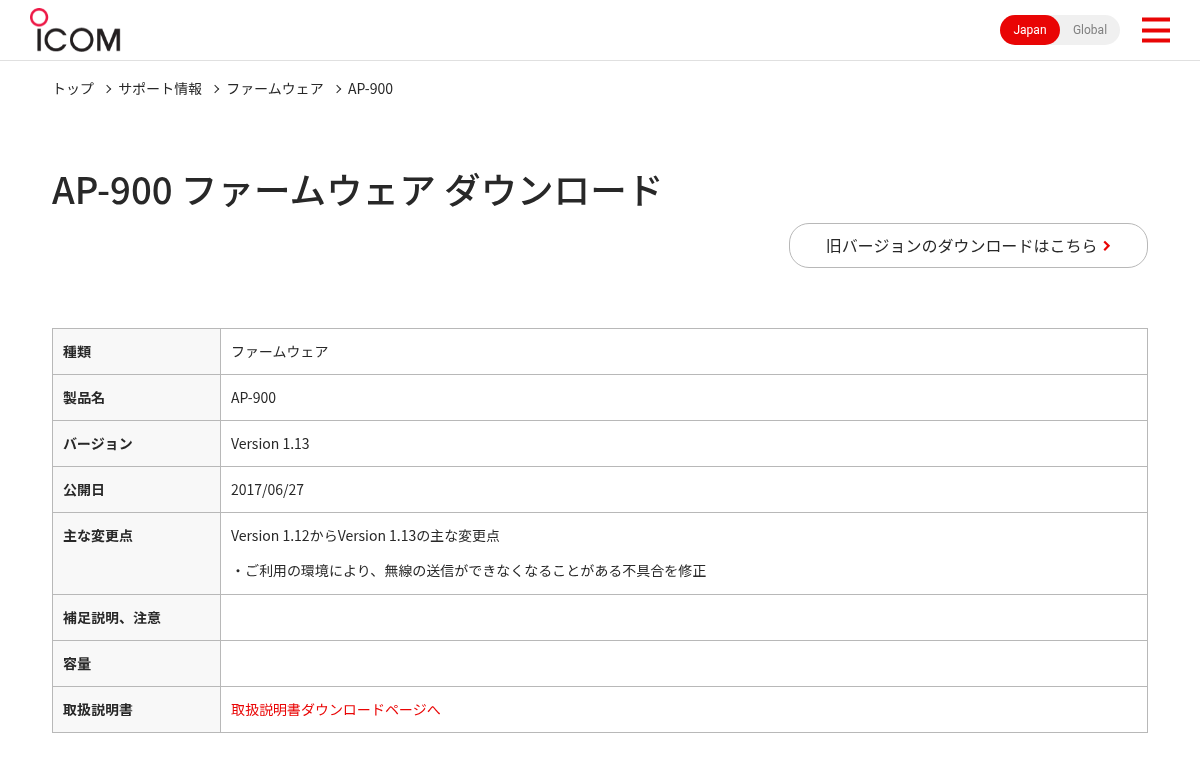Switch site region to Japan
1200x757 pixels.
pyautogui.click(x=1030, y=30)
